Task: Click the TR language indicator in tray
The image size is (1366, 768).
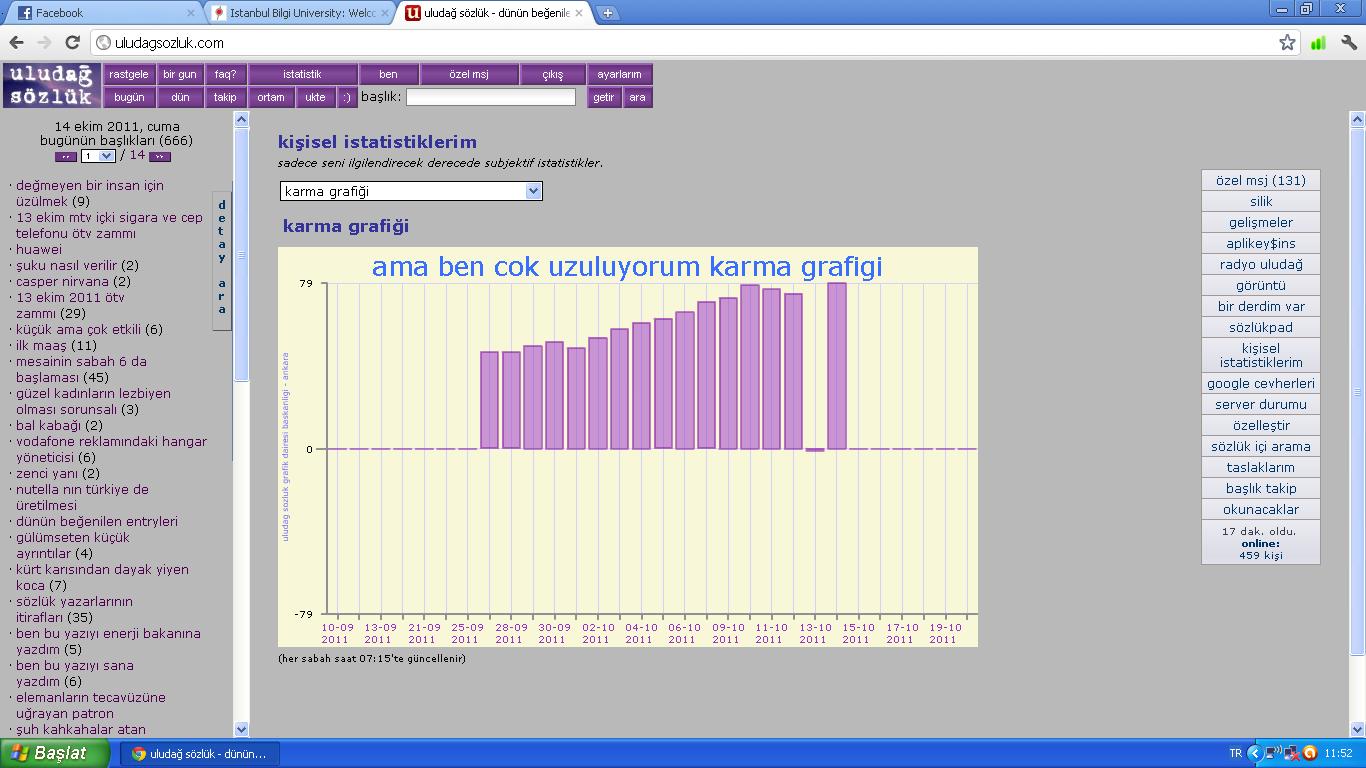Action: coord(1235,753)
